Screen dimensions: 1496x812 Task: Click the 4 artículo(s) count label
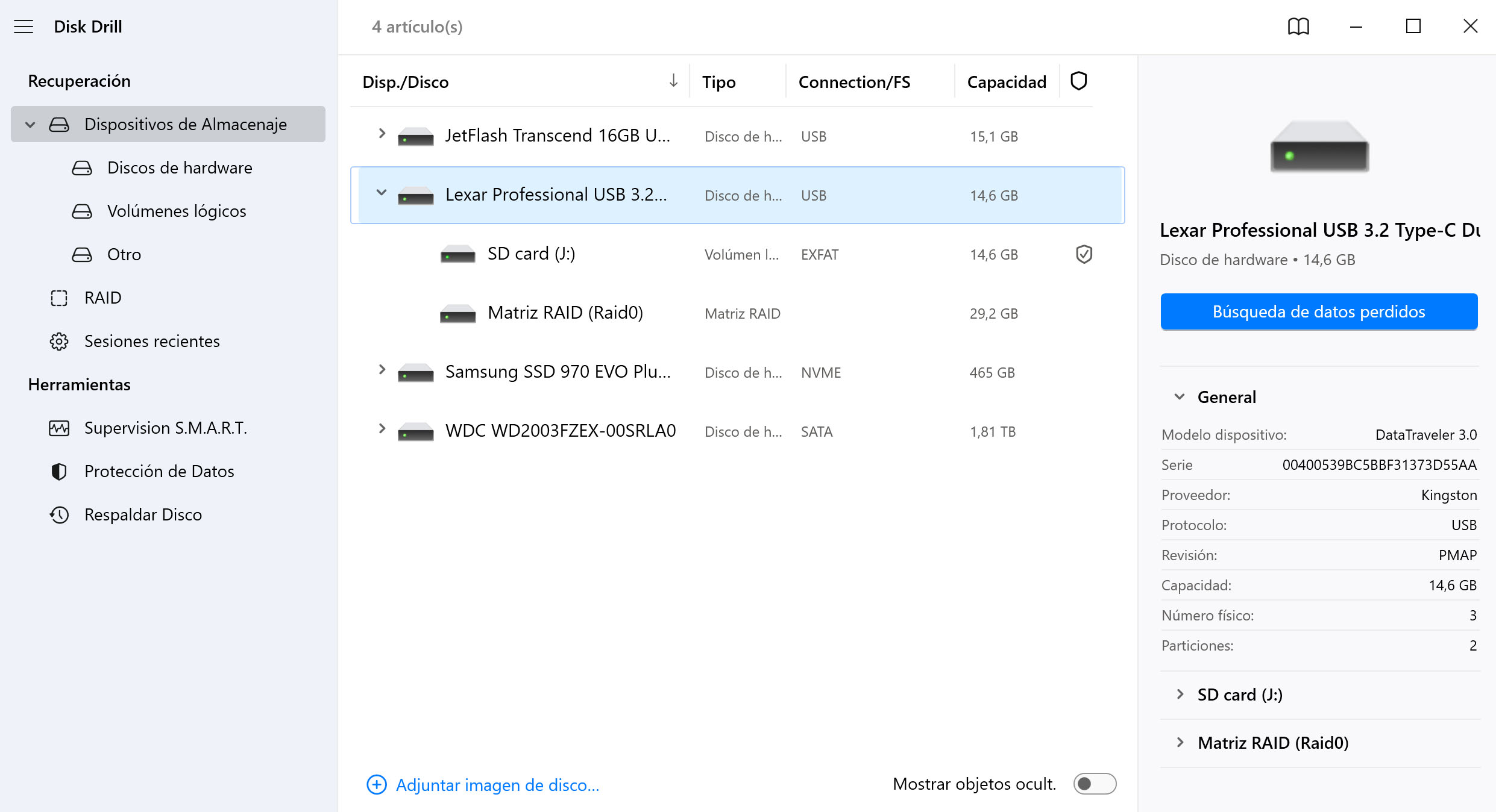417,27
